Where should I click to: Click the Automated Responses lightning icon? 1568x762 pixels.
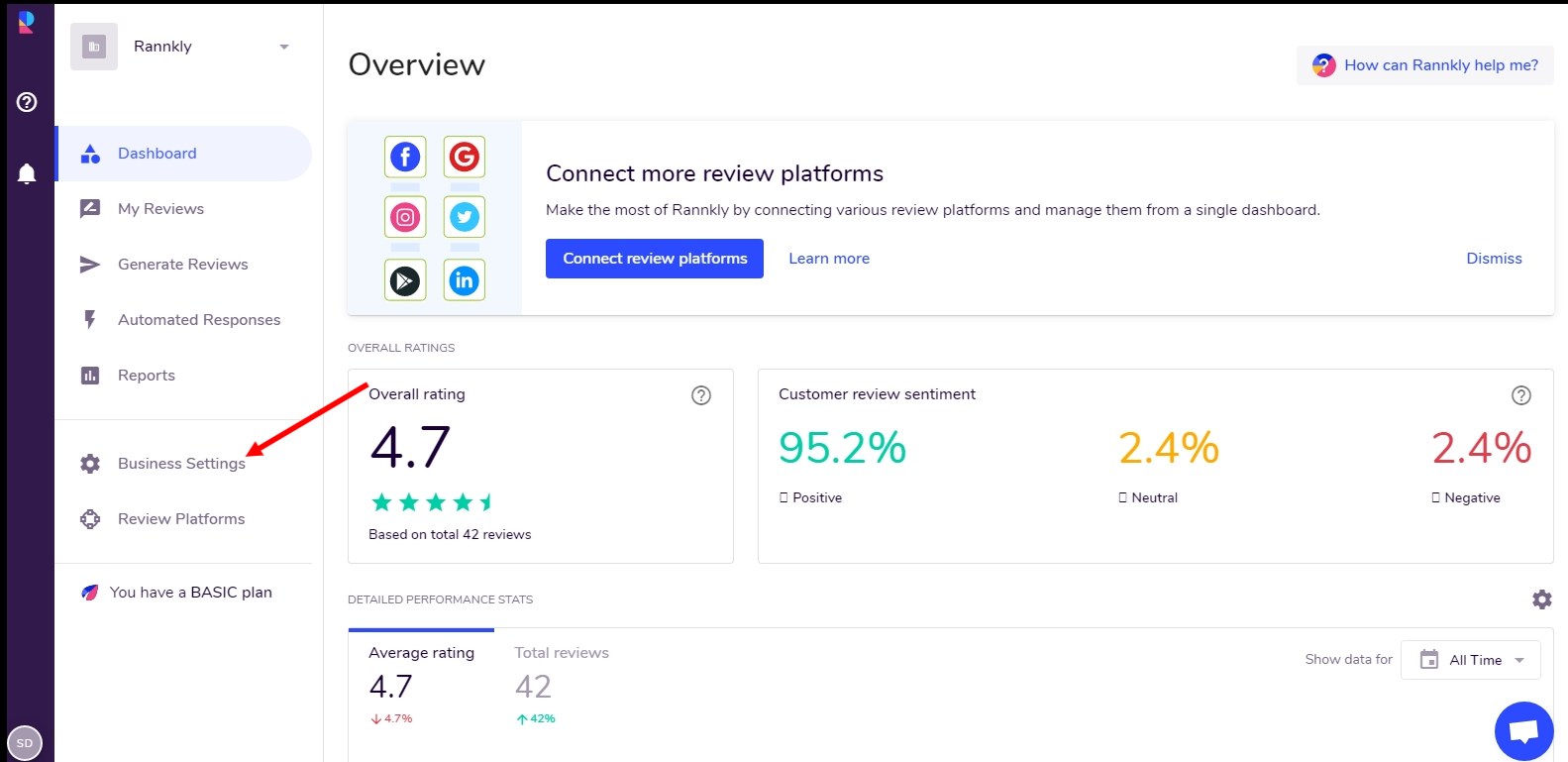click(x=90, y=320)
